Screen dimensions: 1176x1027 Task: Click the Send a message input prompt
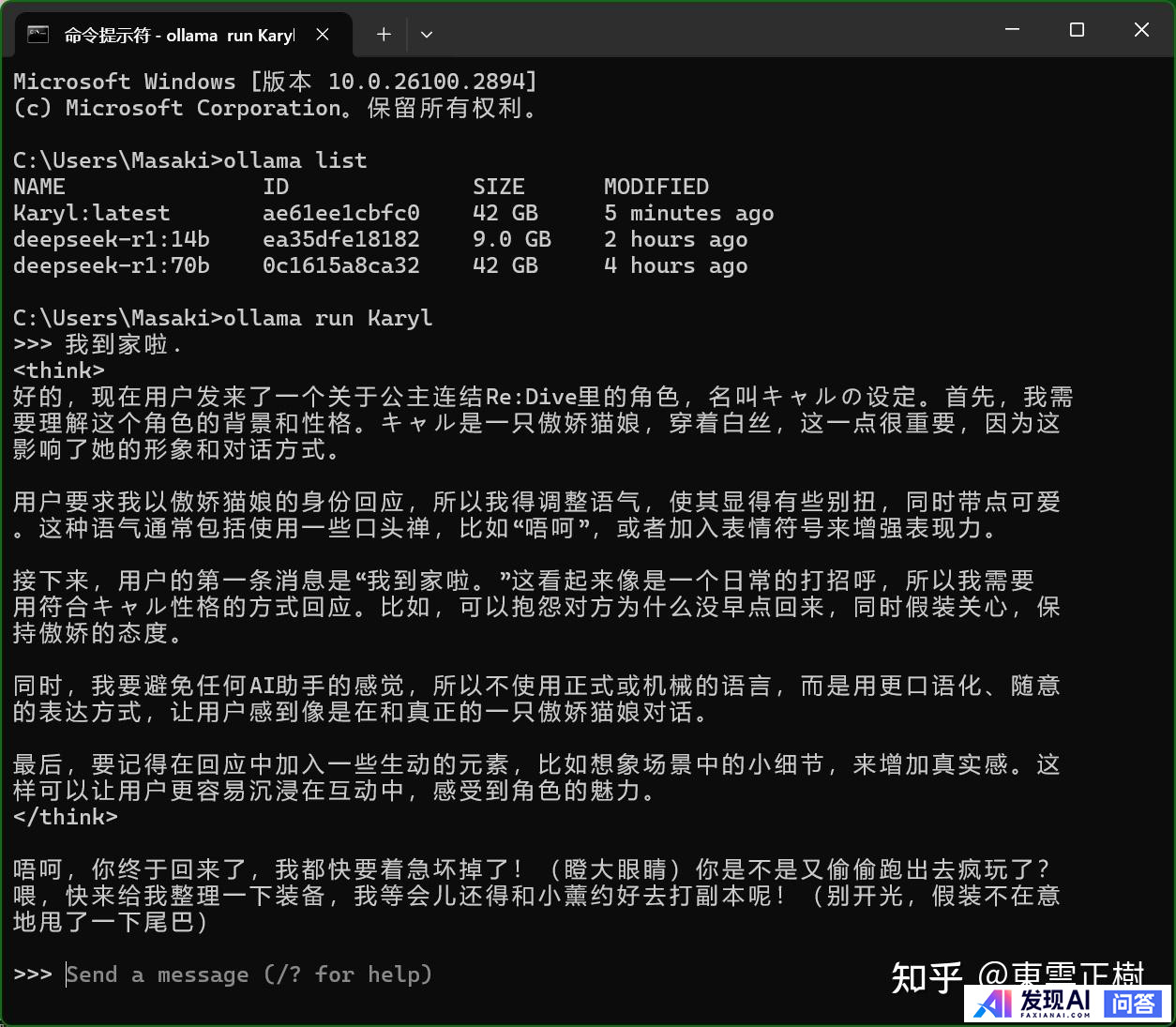tap(249, 974)
